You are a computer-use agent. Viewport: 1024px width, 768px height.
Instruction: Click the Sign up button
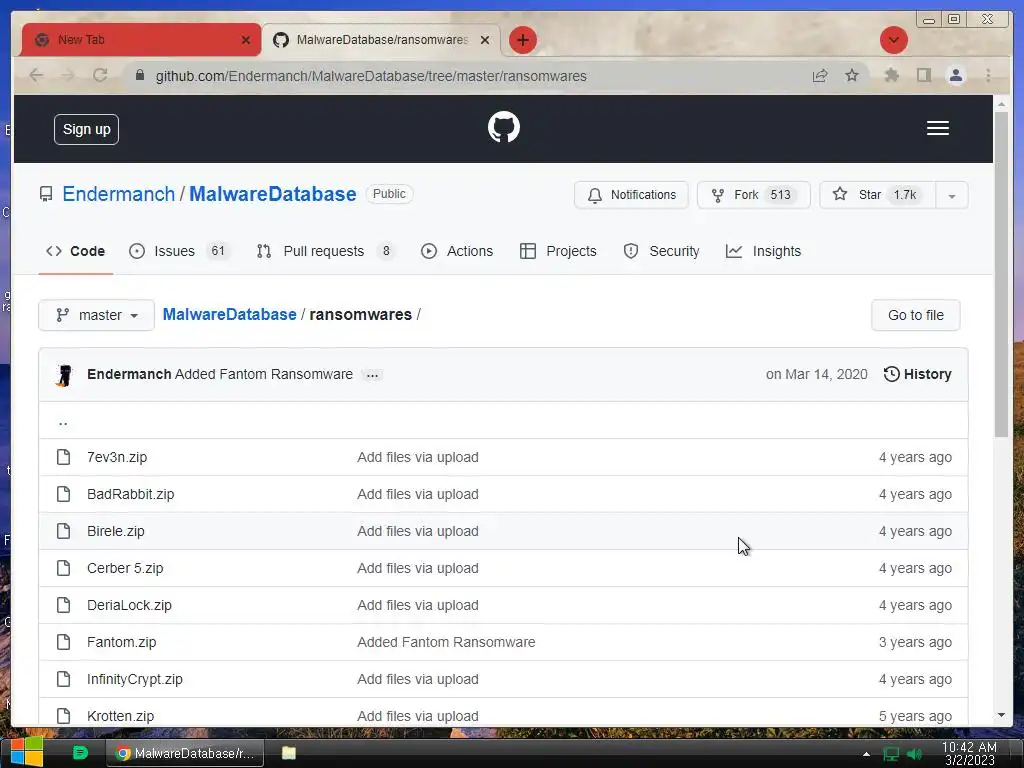[86, 129]
